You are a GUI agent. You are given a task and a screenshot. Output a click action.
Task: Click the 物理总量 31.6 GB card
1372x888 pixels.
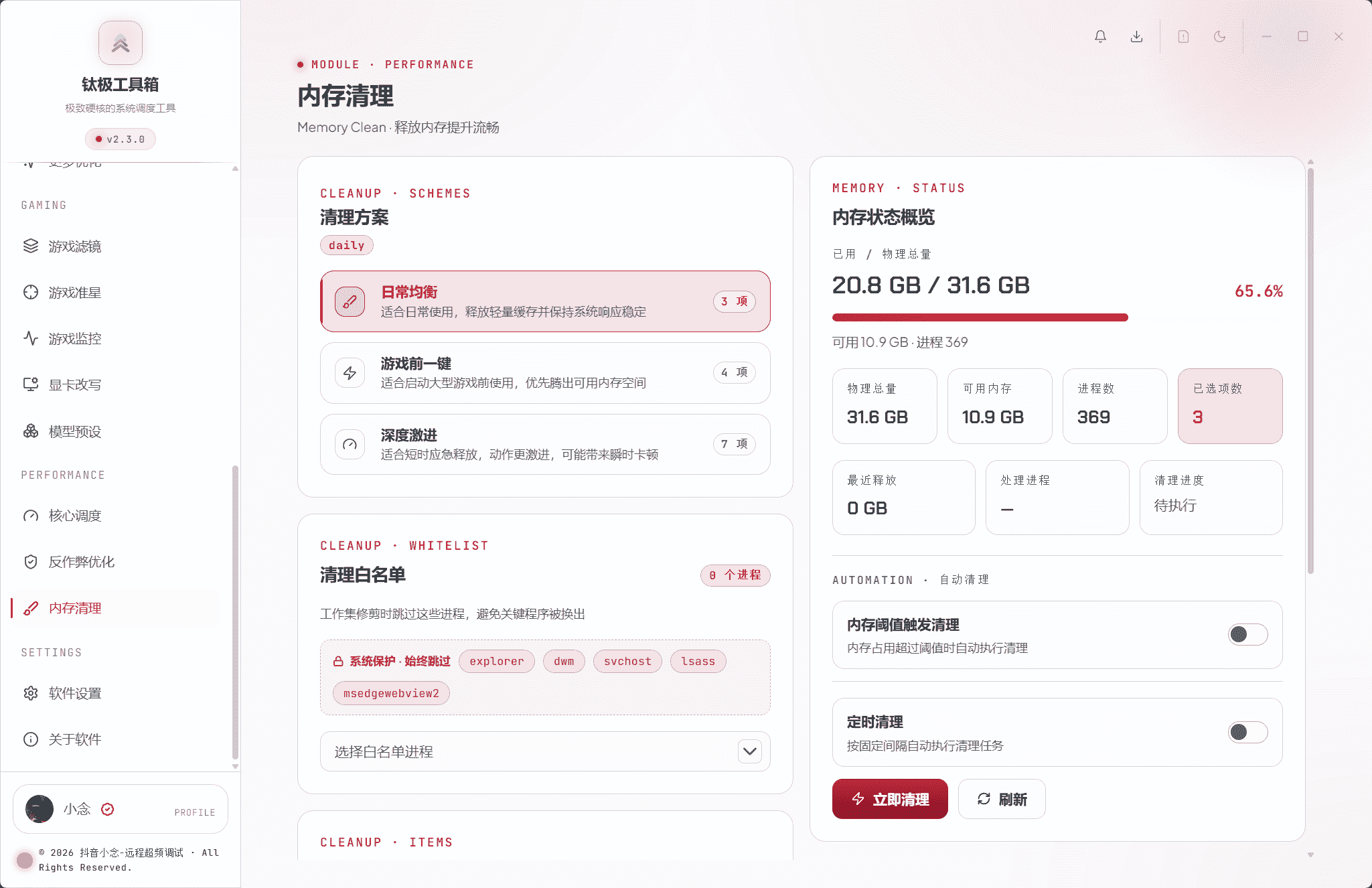click(885, 406)
